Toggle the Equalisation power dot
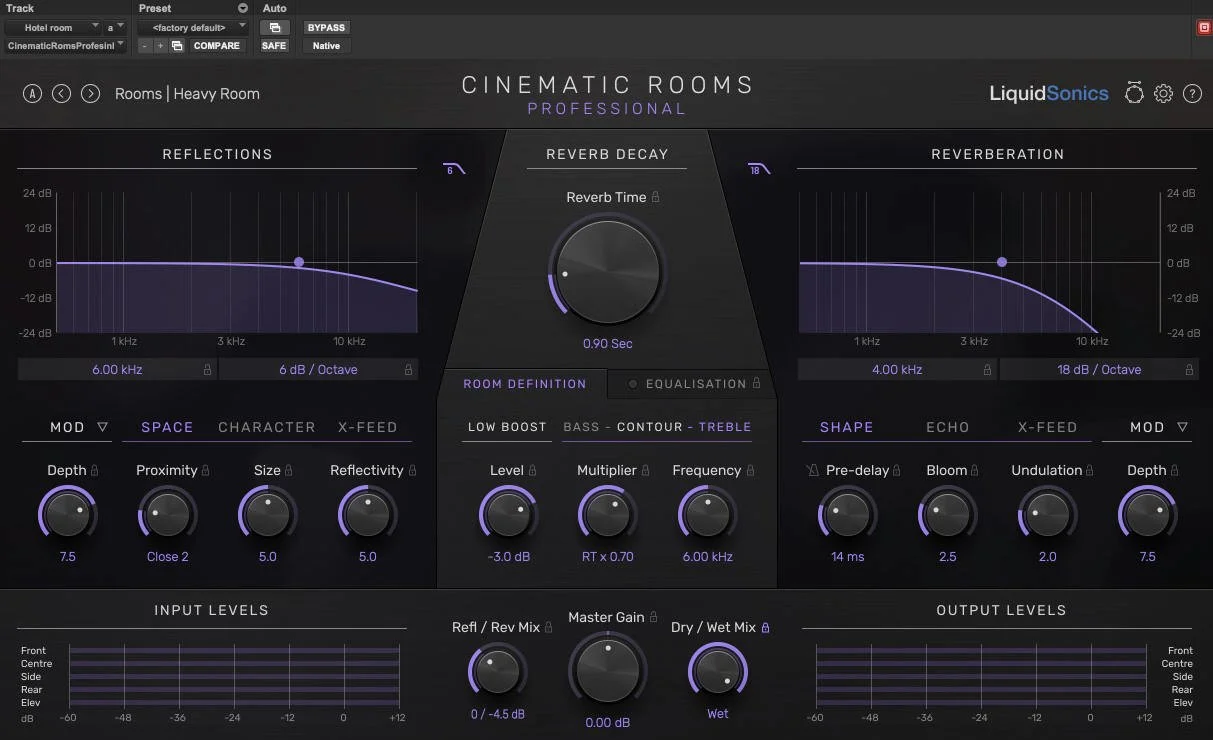The image size is (1213, 740). click(633, 384)
